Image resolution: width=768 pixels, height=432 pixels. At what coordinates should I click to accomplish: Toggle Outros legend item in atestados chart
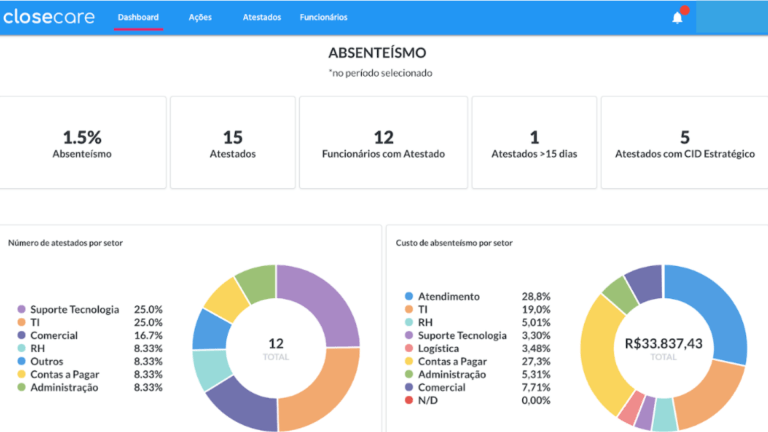46,361
